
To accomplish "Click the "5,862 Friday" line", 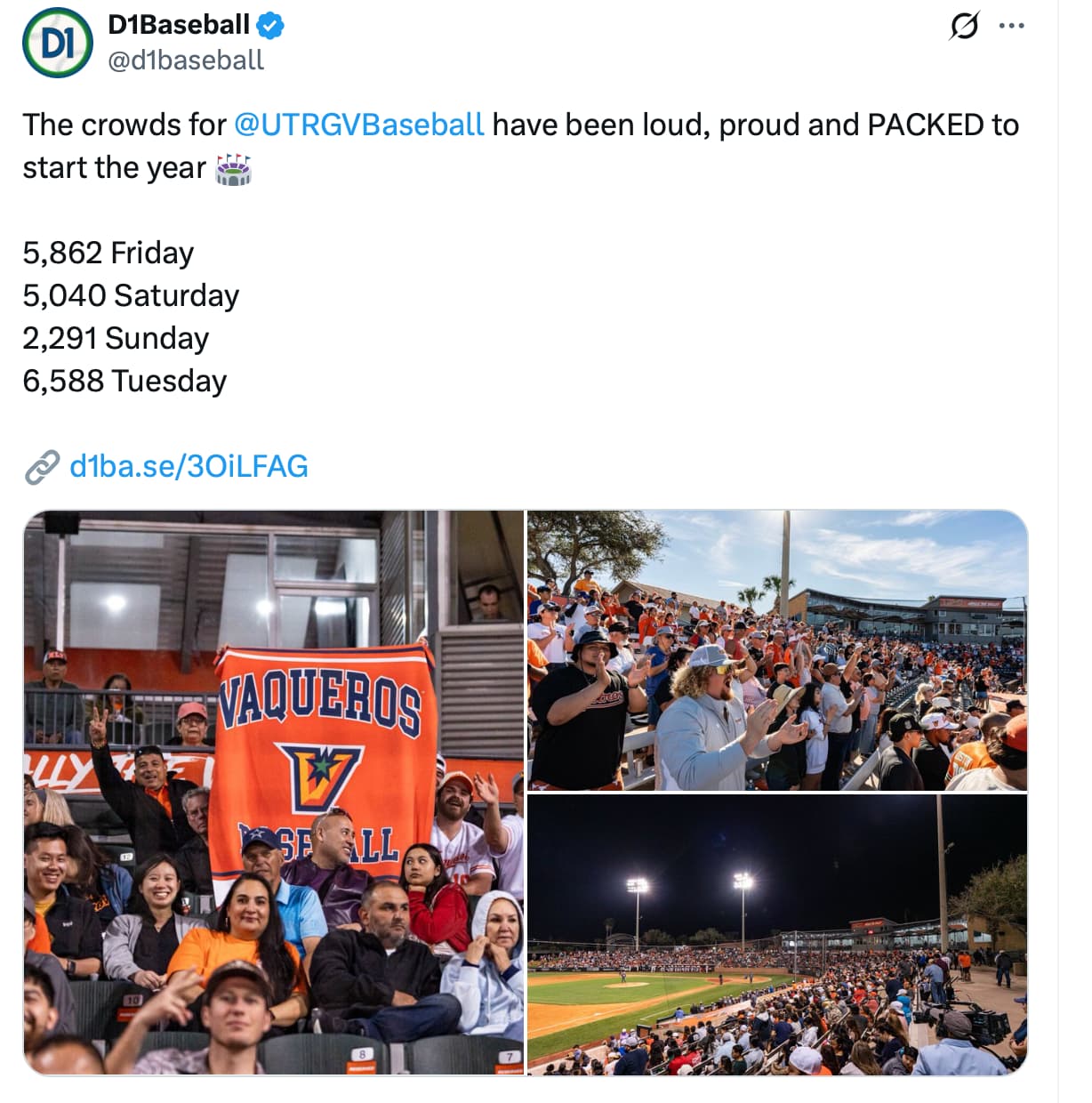I will (x=108, y=253).
